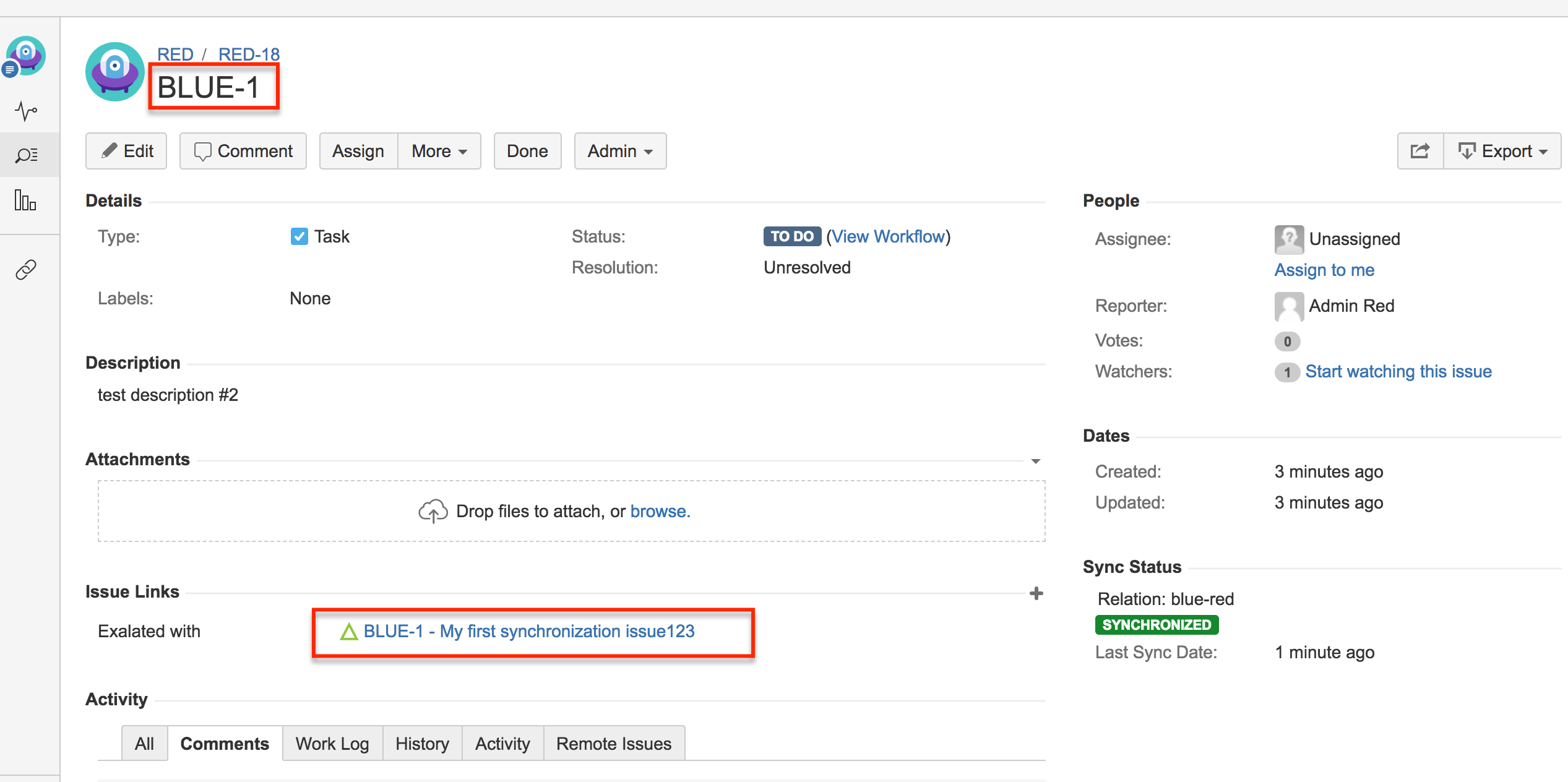Click the share issue icon button

pos(1420,151)
